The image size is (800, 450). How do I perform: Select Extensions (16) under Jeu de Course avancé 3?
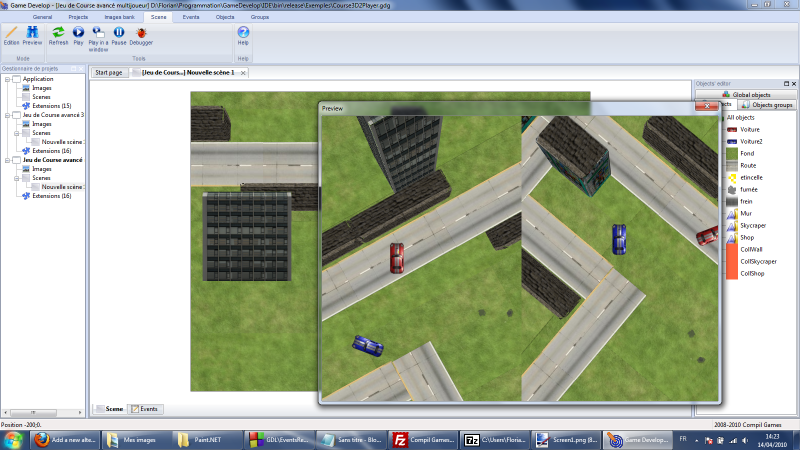[x=52, y=151]
